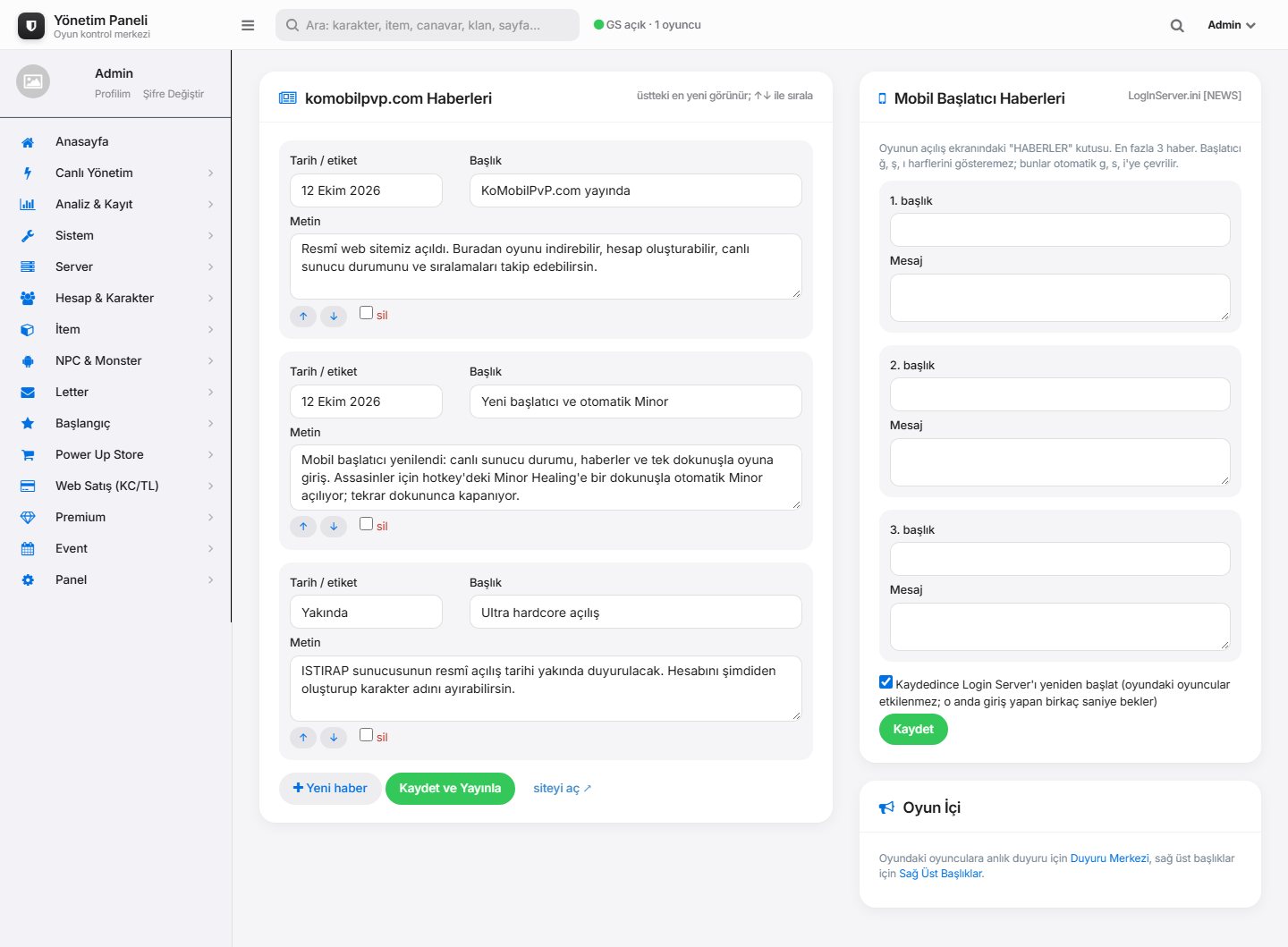Viewport: 1288px width, 947px height.
Task: Click the diamond icon for Premium
Action: (x=28, y=518)
